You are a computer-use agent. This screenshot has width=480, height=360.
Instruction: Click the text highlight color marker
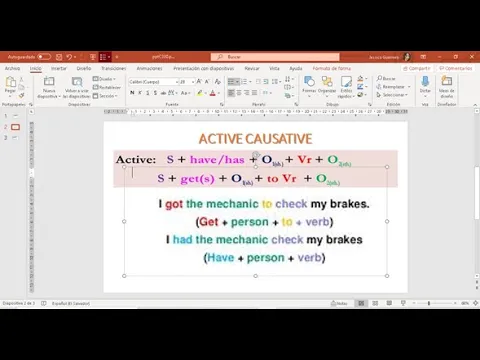(200, 93)
